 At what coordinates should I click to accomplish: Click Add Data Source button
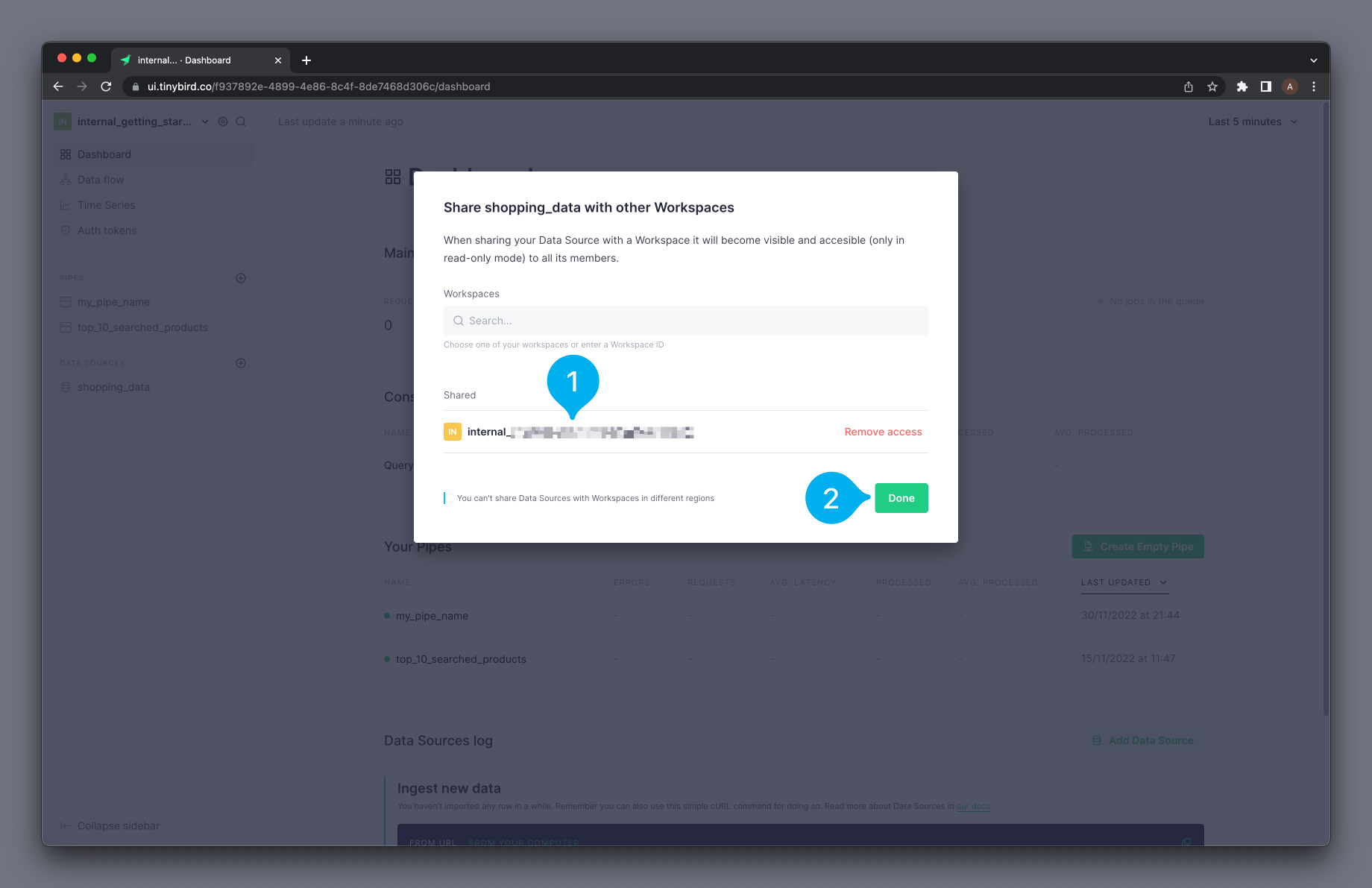click(x=1142, y=740)
